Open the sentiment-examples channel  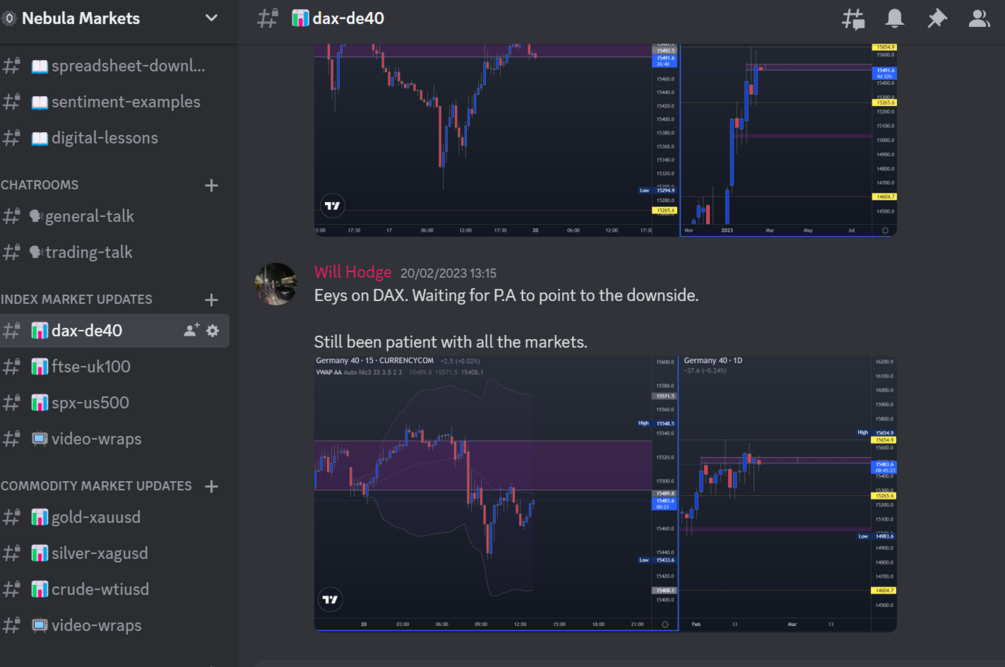click(x=115, y=102)
